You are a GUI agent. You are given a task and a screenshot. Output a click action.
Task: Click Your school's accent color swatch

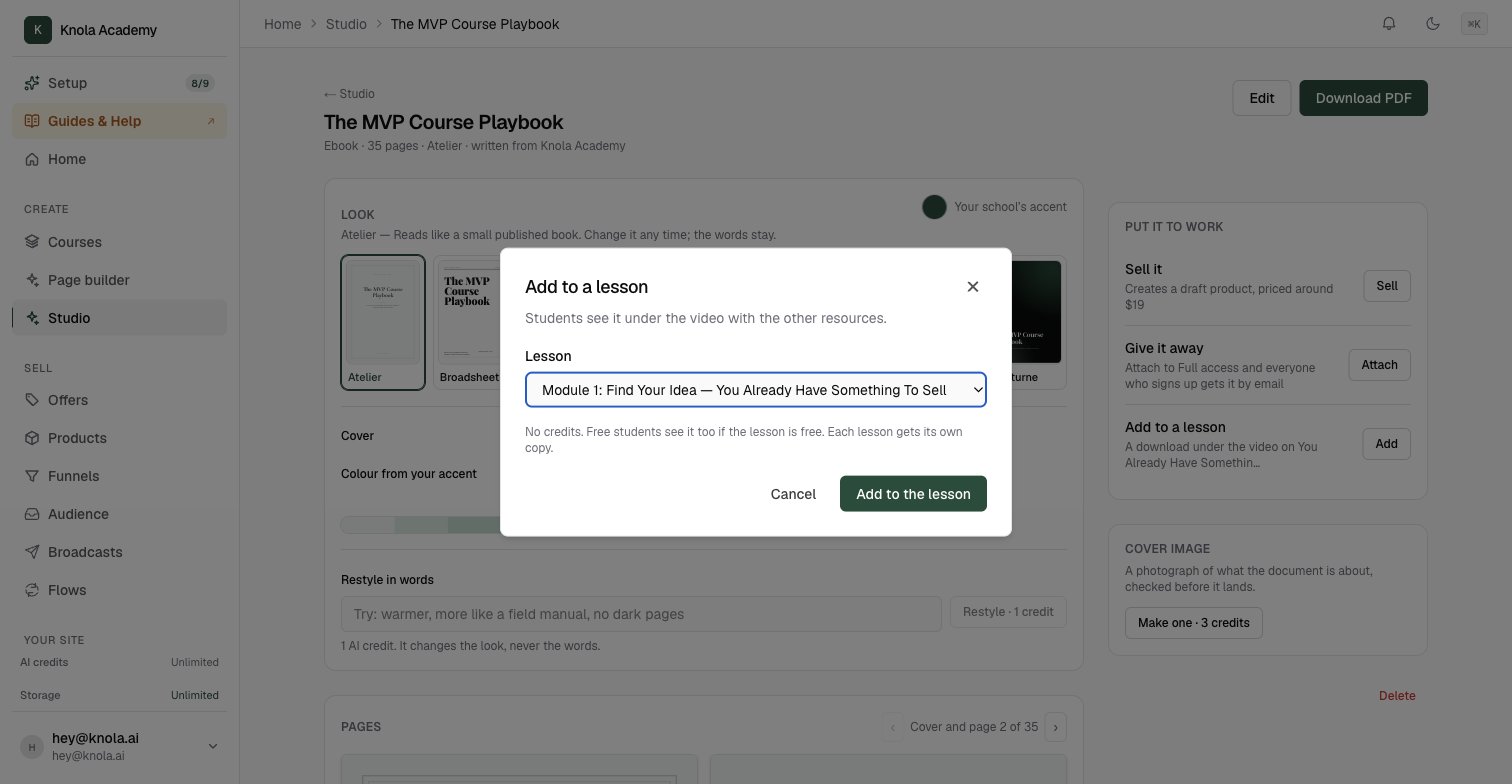pyautogui.click(x=934, y=207)
